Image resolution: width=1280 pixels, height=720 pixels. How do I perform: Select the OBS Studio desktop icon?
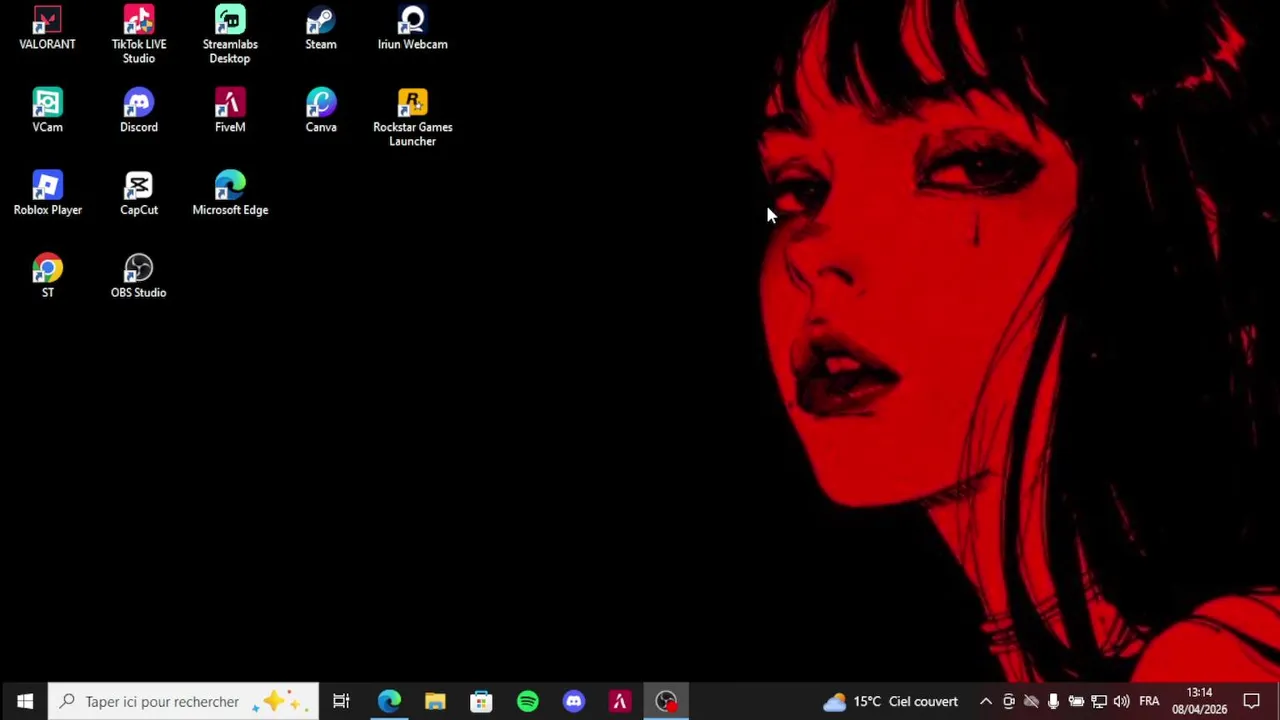coord(139,277)
